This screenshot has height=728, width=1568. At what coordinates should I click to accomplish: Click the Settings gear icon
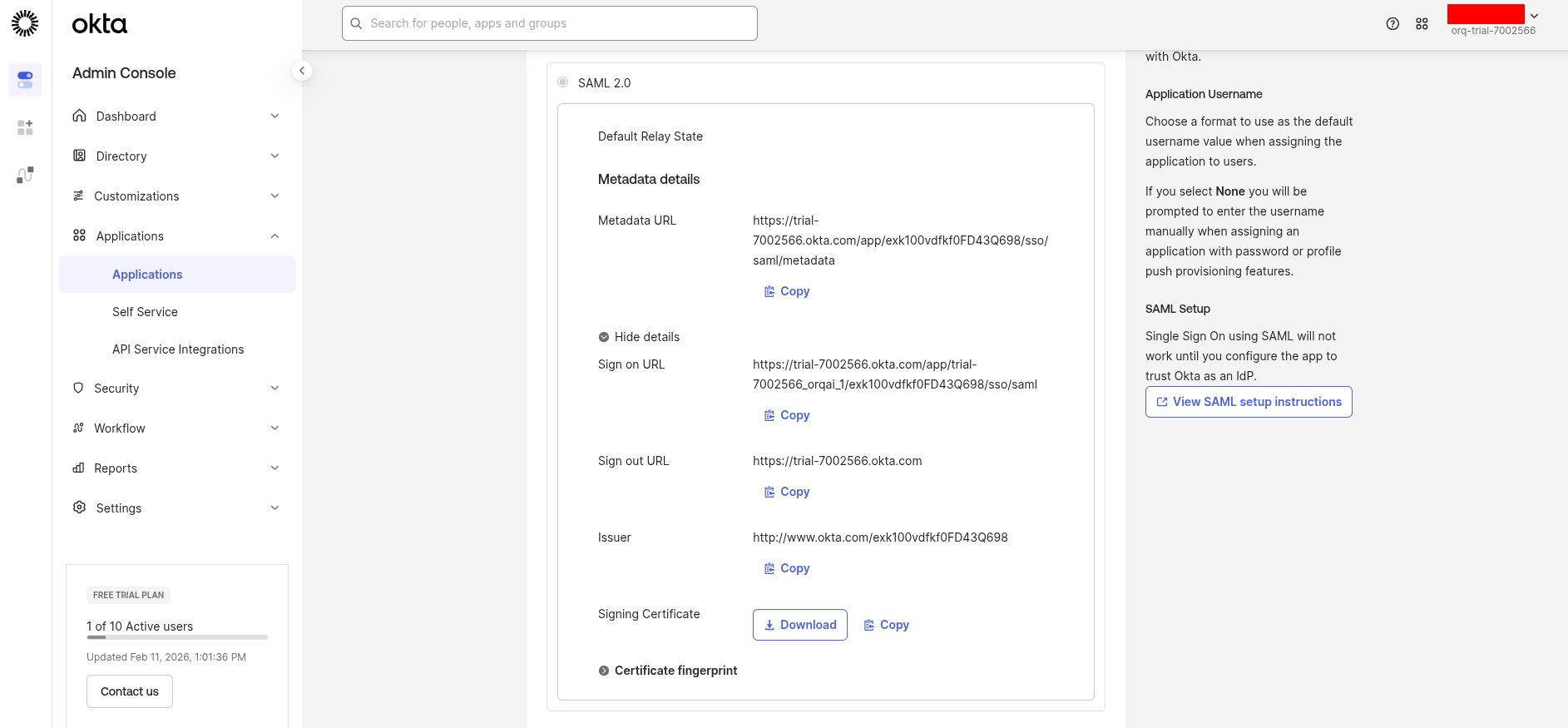click(79, 508)
